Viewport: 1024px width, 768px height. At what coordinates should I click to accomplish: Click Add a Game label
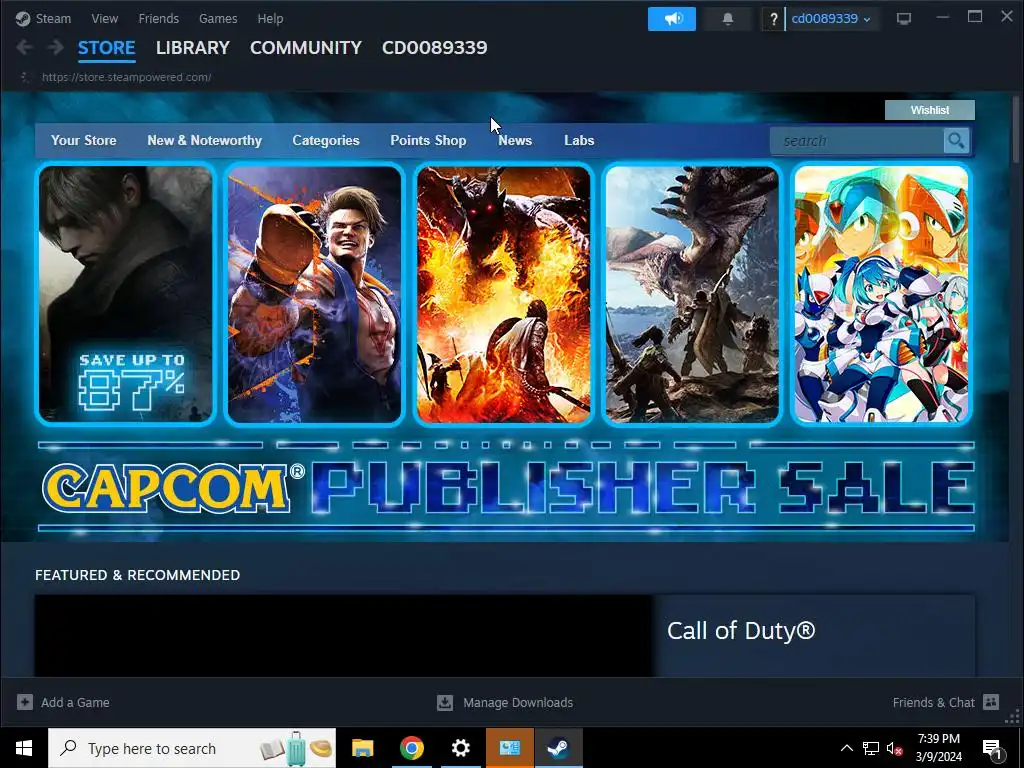tap(75, 703)
